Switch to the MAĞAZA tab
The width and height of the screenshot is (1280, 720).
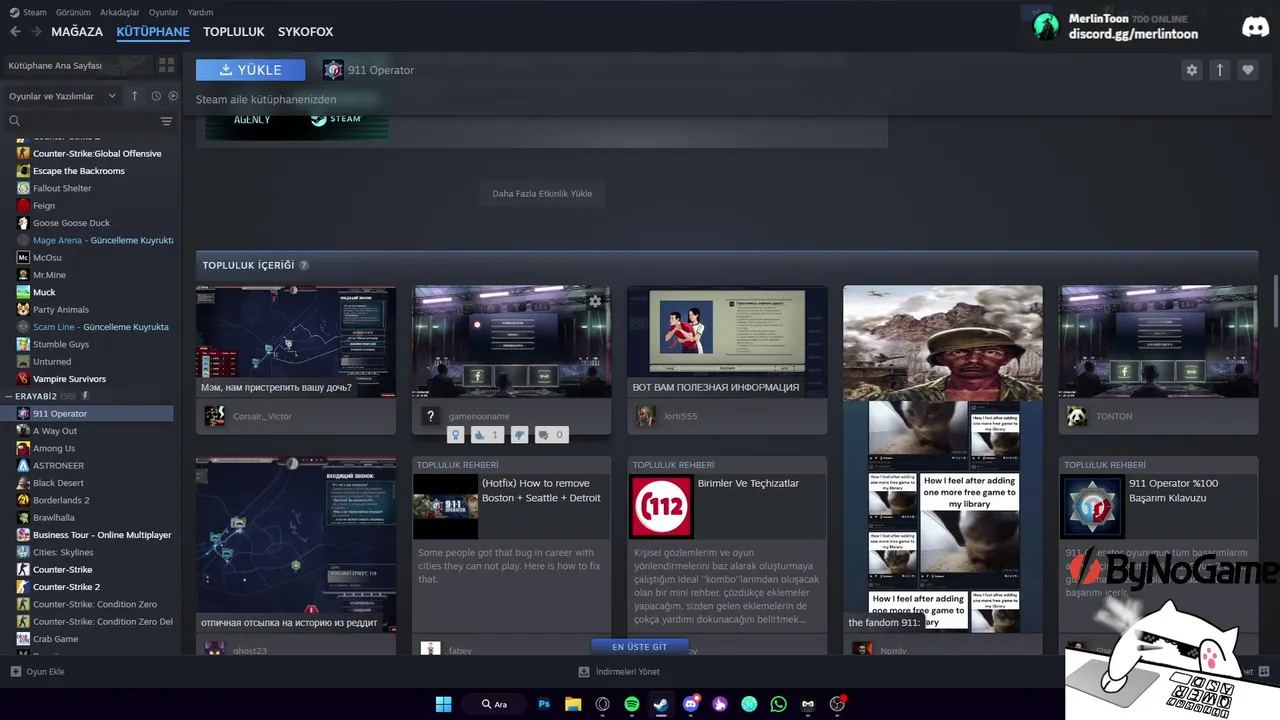click(77, 32)
